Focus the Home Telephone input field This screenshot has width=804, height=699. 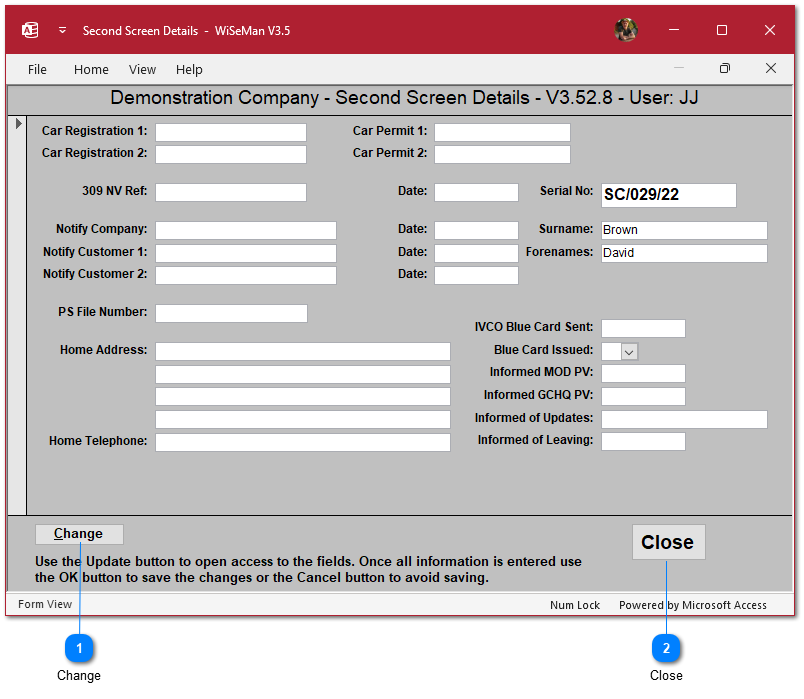click(x=302, y=442)
